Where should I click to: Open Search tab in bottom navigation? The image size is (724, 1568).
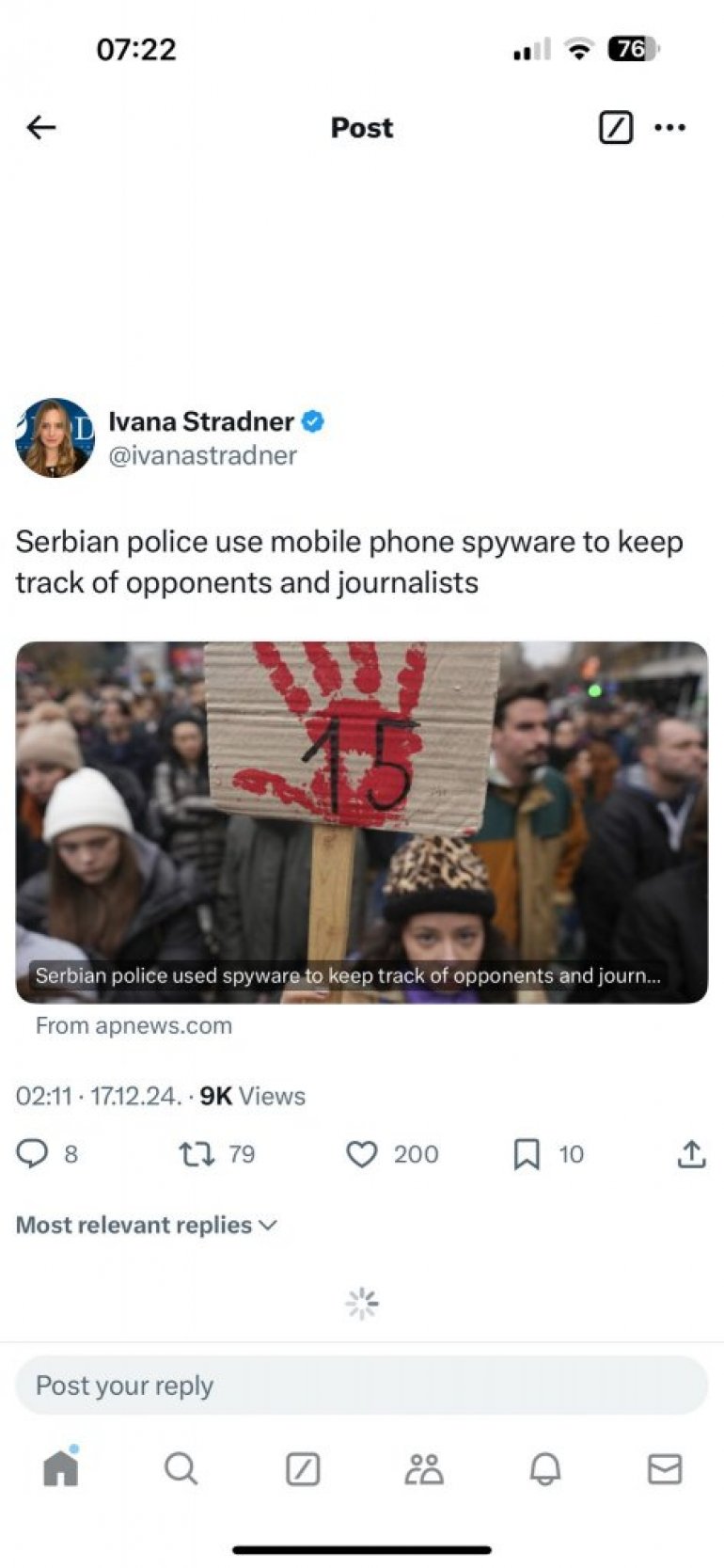181,1468
